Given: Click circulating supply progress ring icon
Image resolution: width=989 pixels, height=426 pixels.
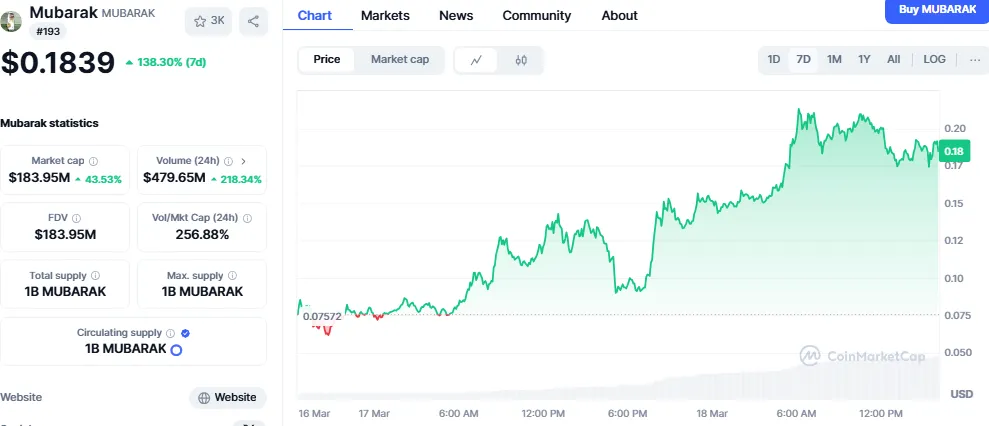Looking at the screenshot, I should click(177, 350).
